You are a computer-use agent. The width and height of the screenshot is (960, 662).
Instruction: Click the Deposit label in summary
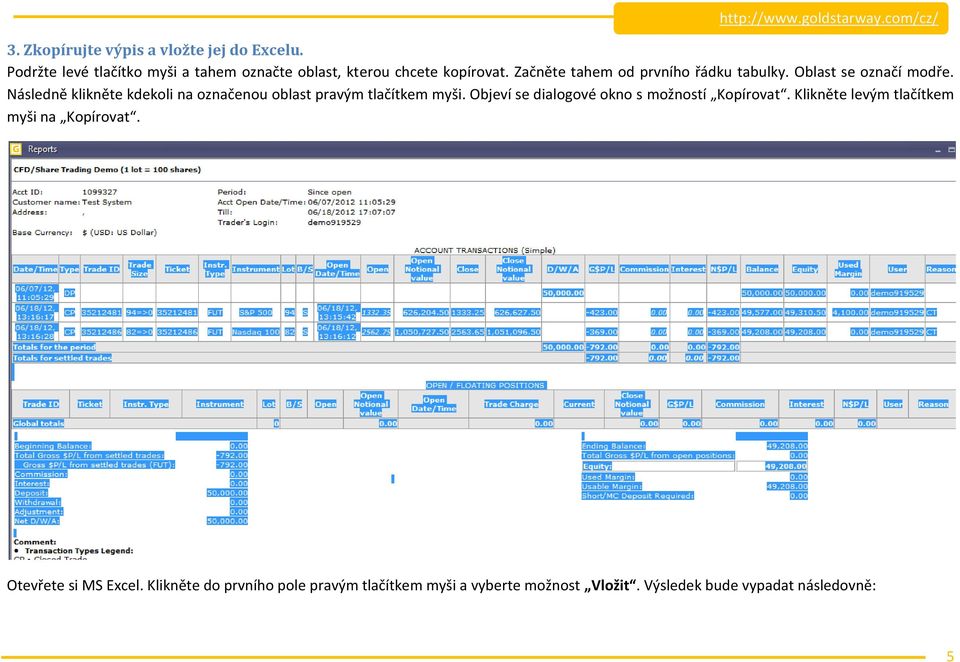point(31,493)
